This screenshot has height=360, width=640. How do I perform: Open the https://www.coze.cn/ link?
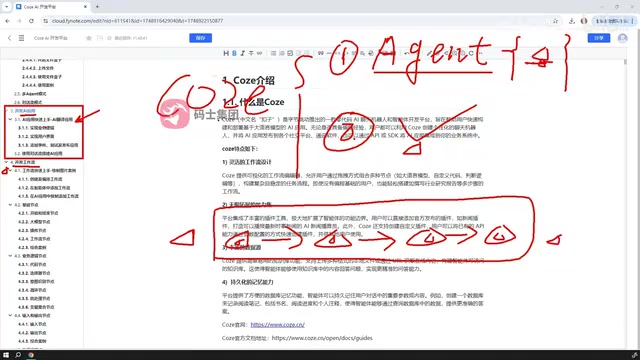(x=278, y=324)
